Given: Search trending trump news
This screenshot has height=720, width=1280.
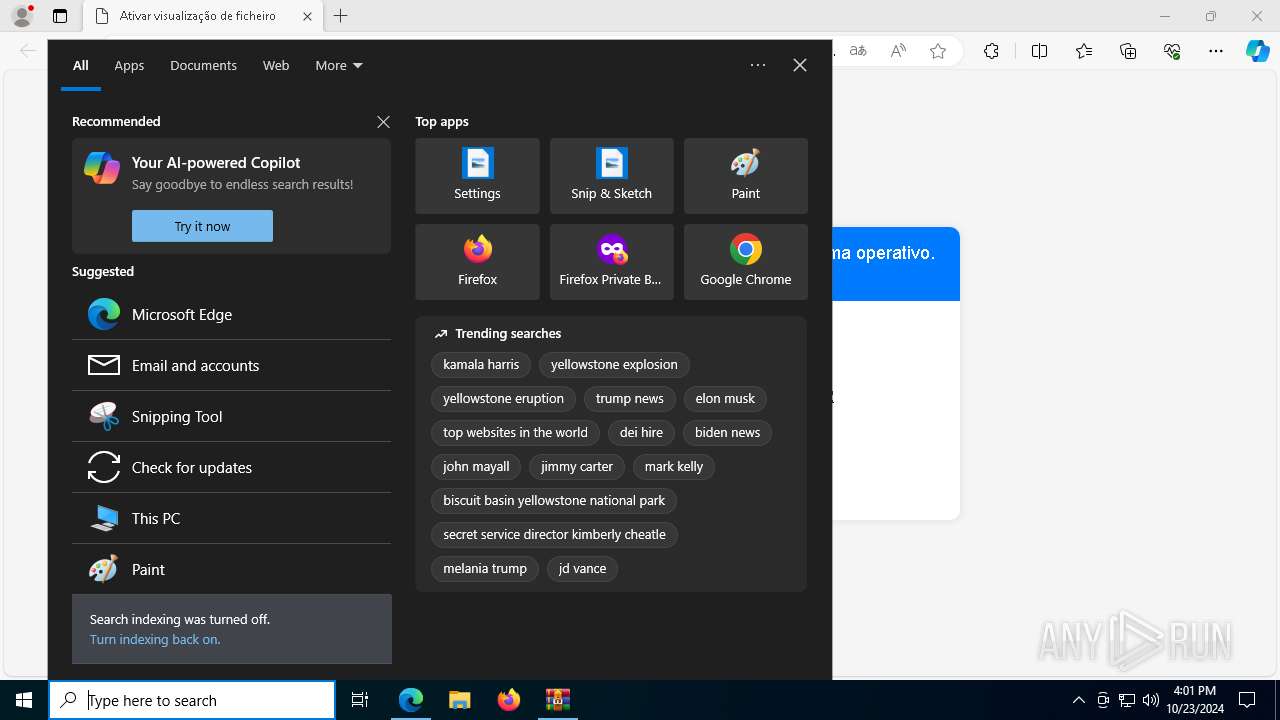Looking at the screenshot, I should (629, 399).
